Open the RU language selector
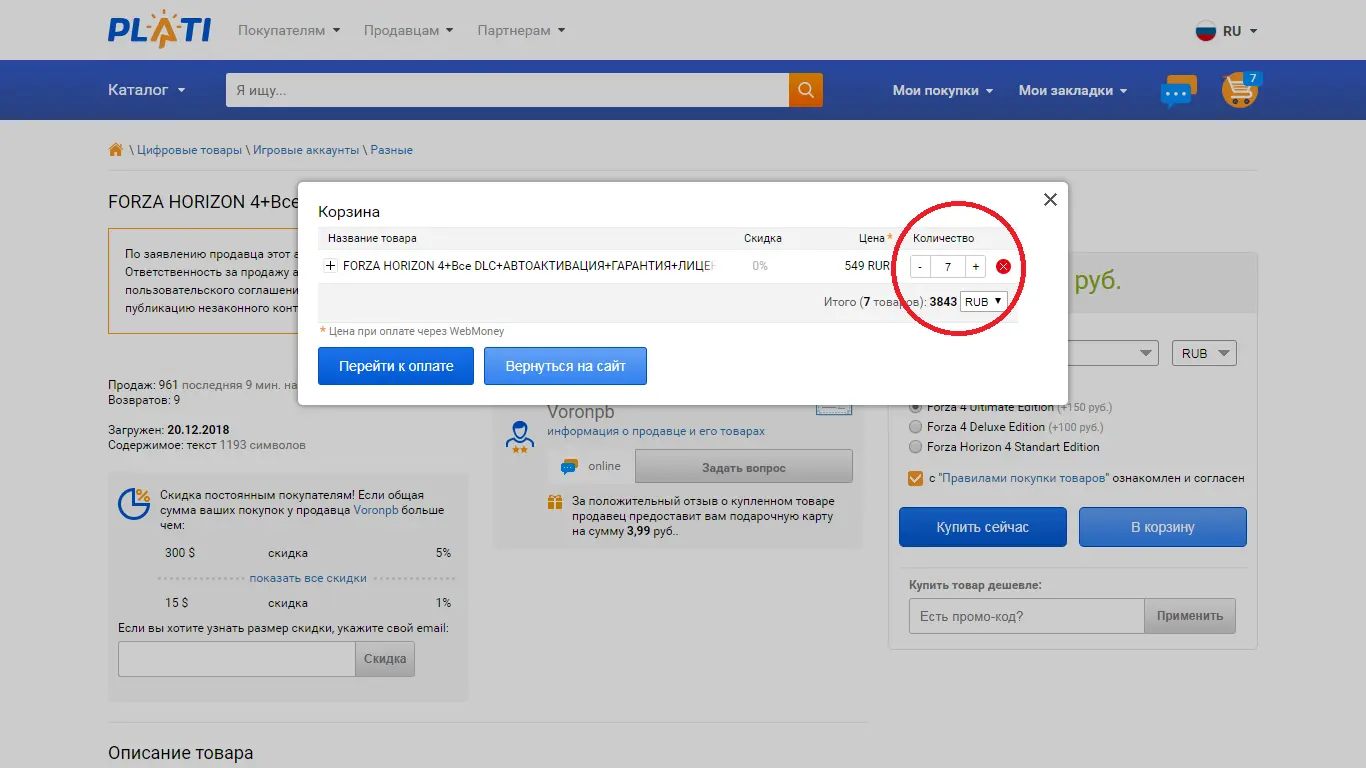 [x=1227, y=31]
